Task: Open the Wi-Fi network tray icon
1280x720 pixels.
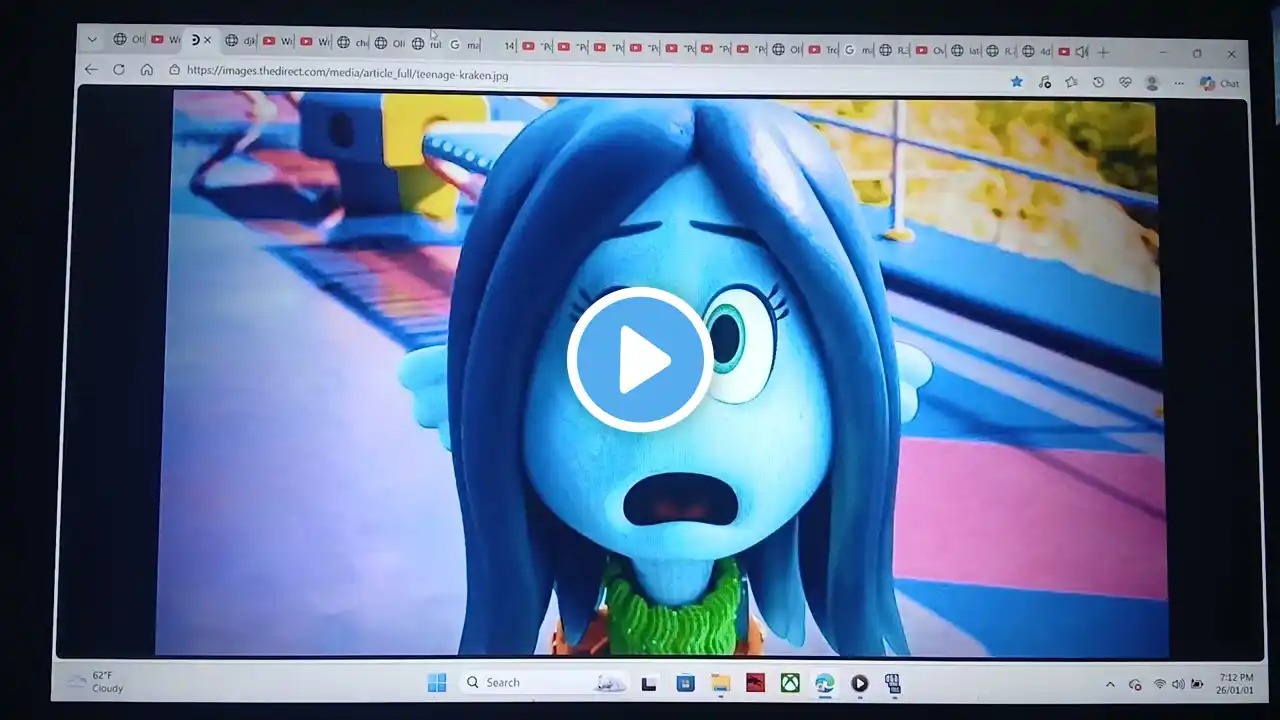Action: point(1160,685)
